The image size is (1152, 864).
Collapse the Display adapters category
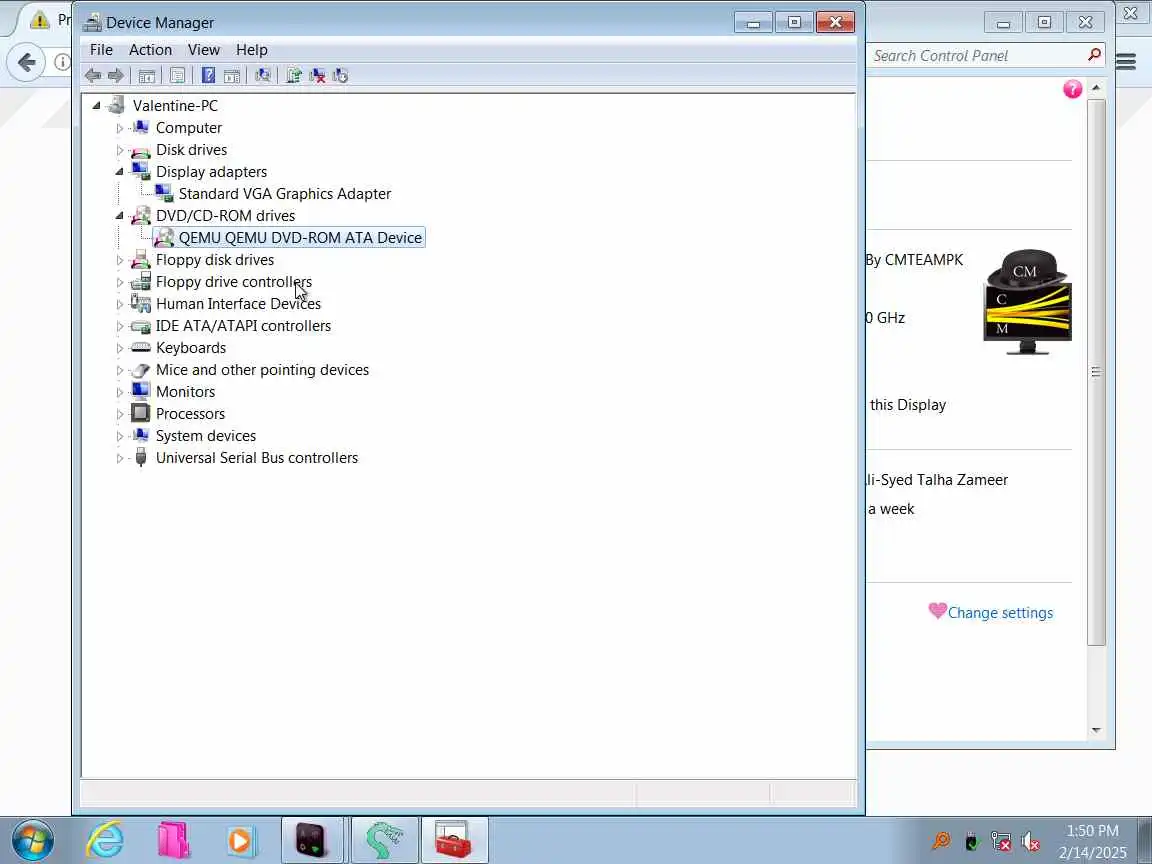click(119, 172)
